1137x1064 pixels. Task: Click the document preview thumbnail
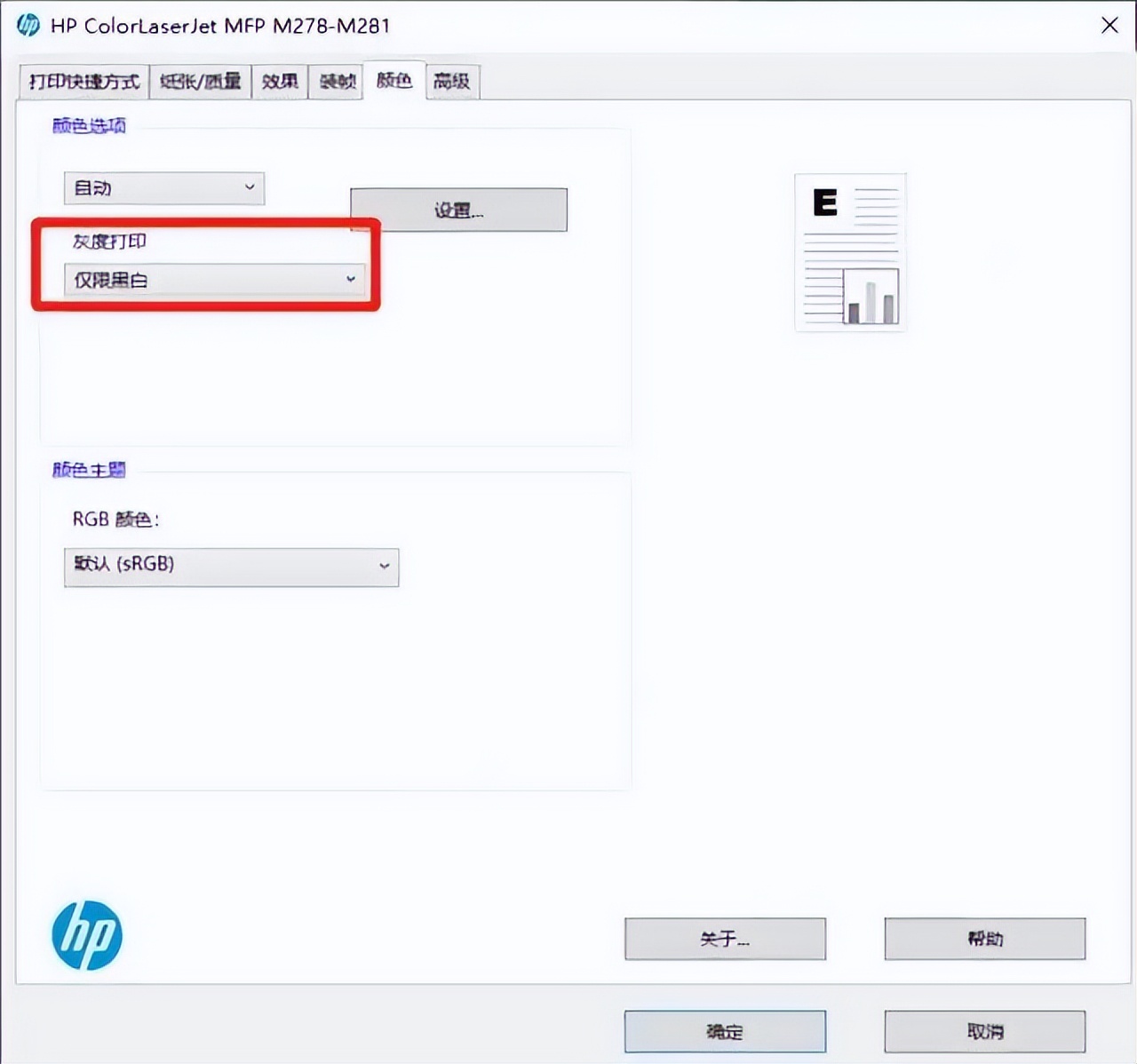(850, 252)
